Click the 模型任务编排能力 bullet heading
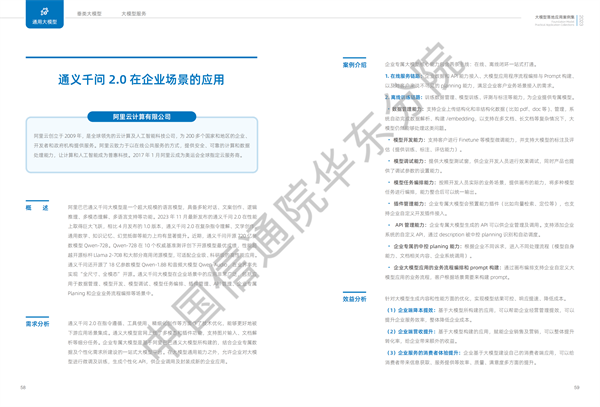 [x=415, y=182]
